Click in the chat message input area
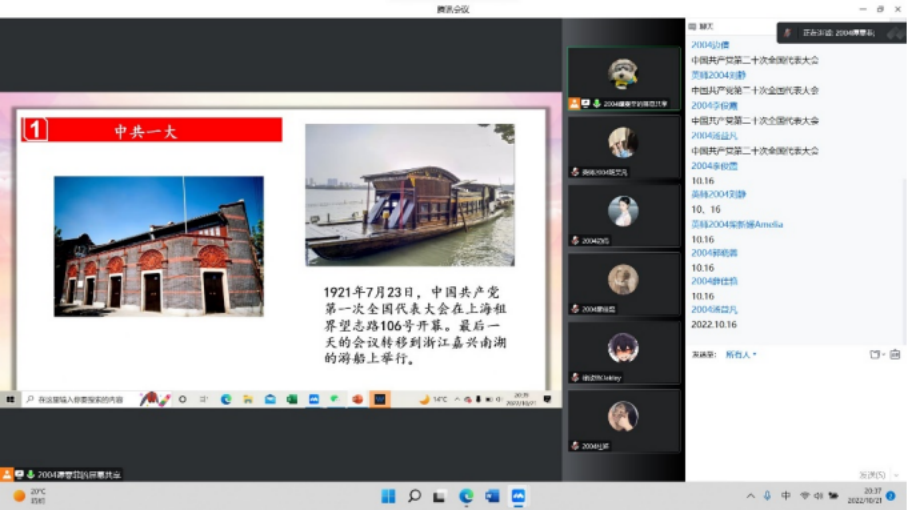This screenshot has height=511, width=909. tap(795, 410)
